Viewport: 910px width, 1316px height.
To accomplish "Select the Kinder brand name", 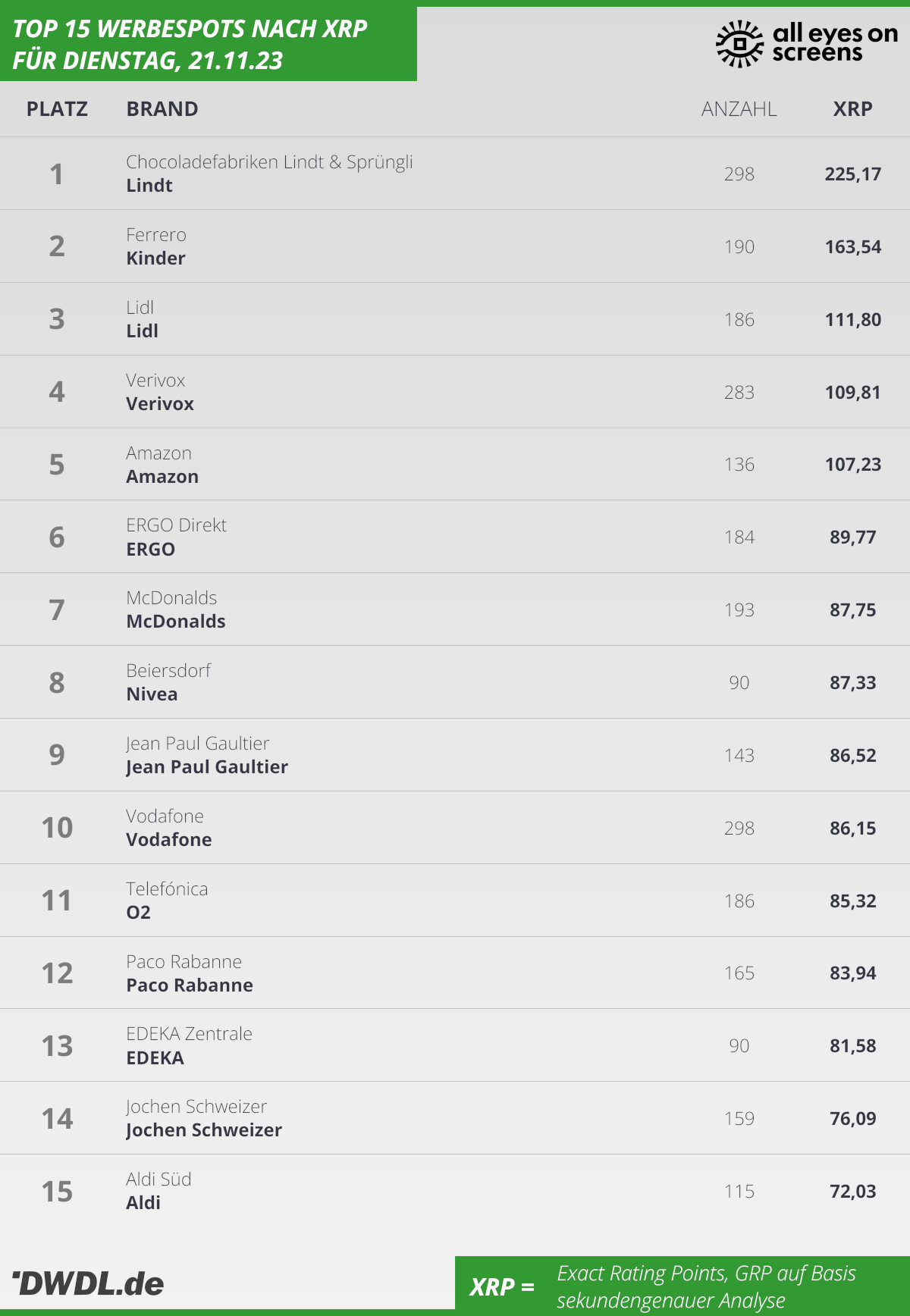I will tap(155, 258).
